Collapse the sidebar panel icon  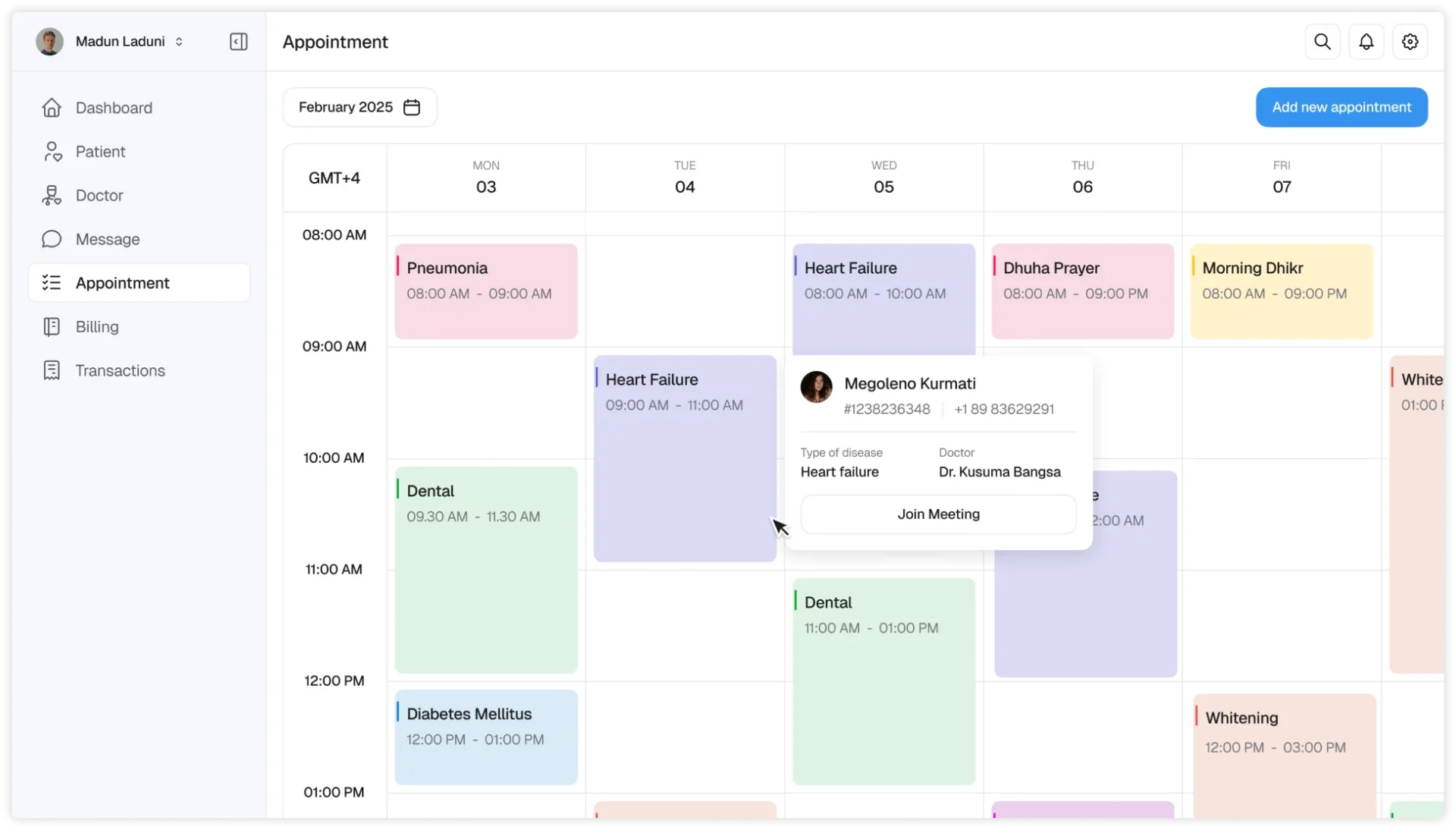tap(238, 42)
